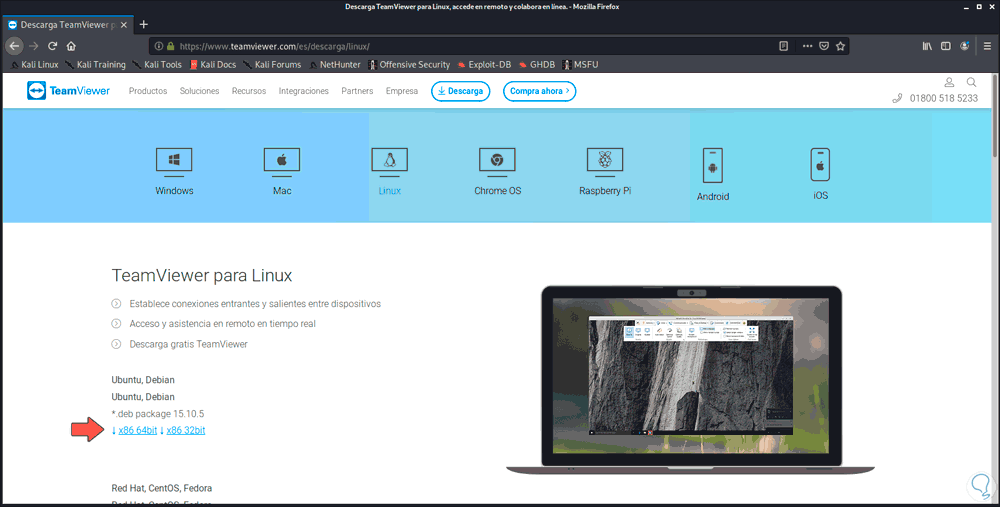Open the Kali Training bookmark

95,64
